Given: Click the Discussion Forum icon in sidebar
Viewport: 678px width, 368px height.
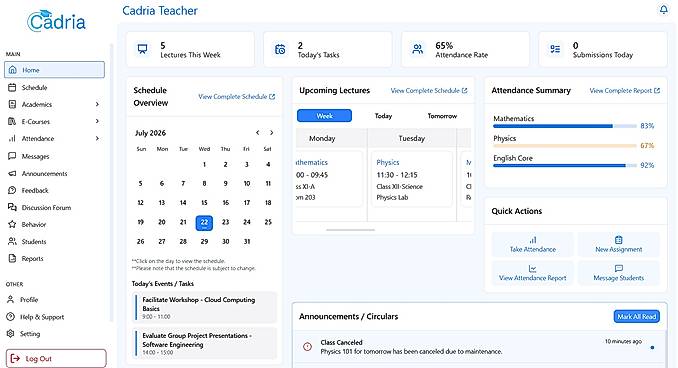Looking at the screenshot, I should tap(12, 207).
